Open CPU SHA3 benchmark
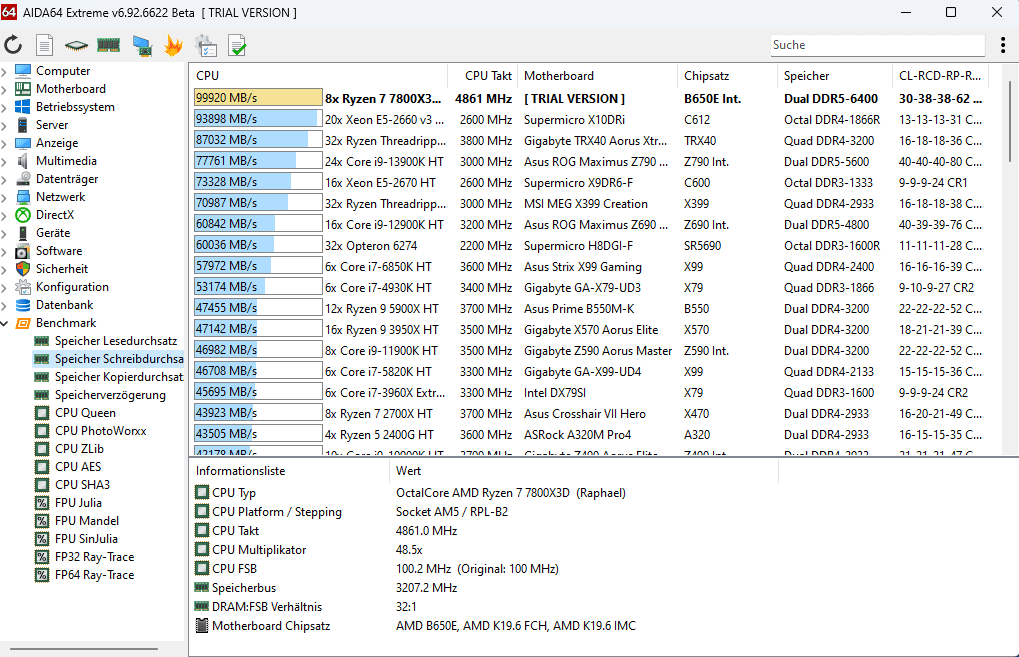The image size is (1019, 657). pyautogui.click(x=83, y=485)
